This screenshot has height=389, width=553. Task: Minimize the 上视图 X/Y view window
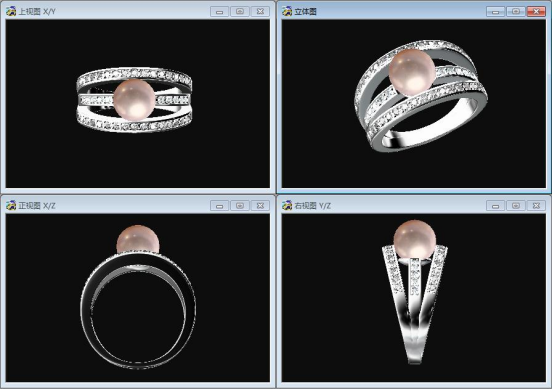219,12
